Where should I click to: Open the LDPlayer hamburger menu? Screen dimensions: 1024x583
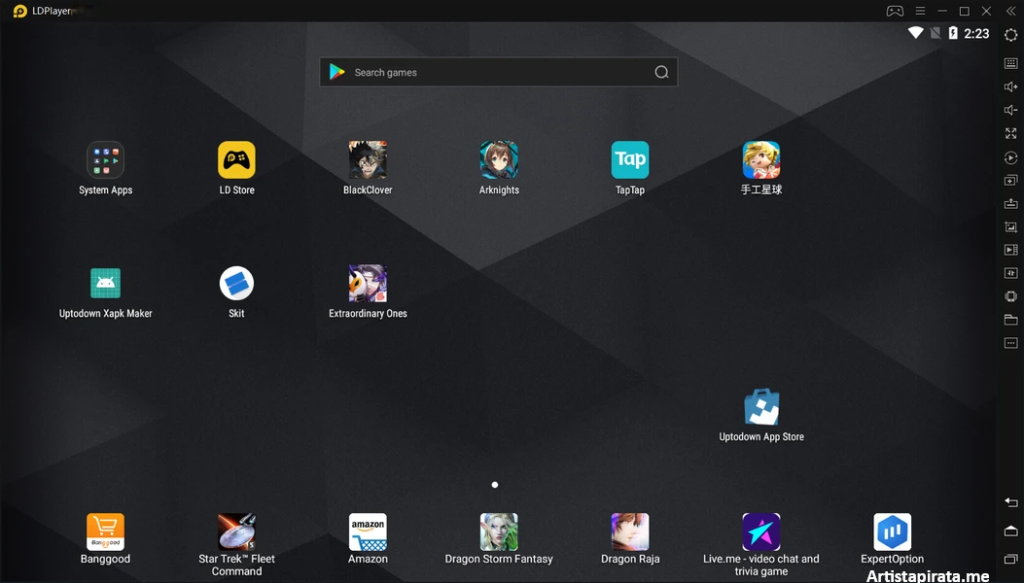click(x=918, y=11)
